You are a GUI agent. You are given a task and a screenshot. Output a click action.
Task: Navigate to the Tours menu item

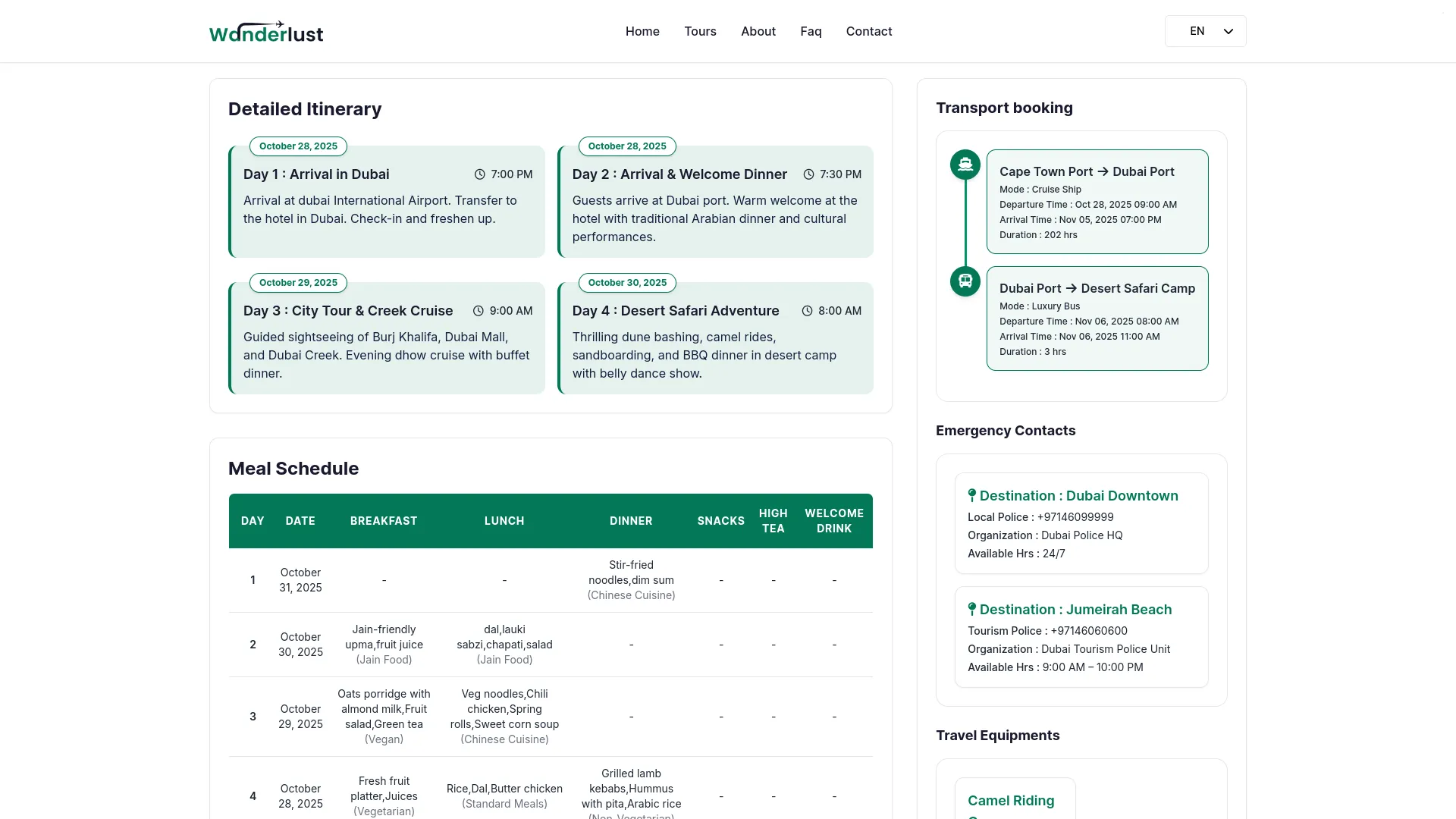(x=700, y=31)
